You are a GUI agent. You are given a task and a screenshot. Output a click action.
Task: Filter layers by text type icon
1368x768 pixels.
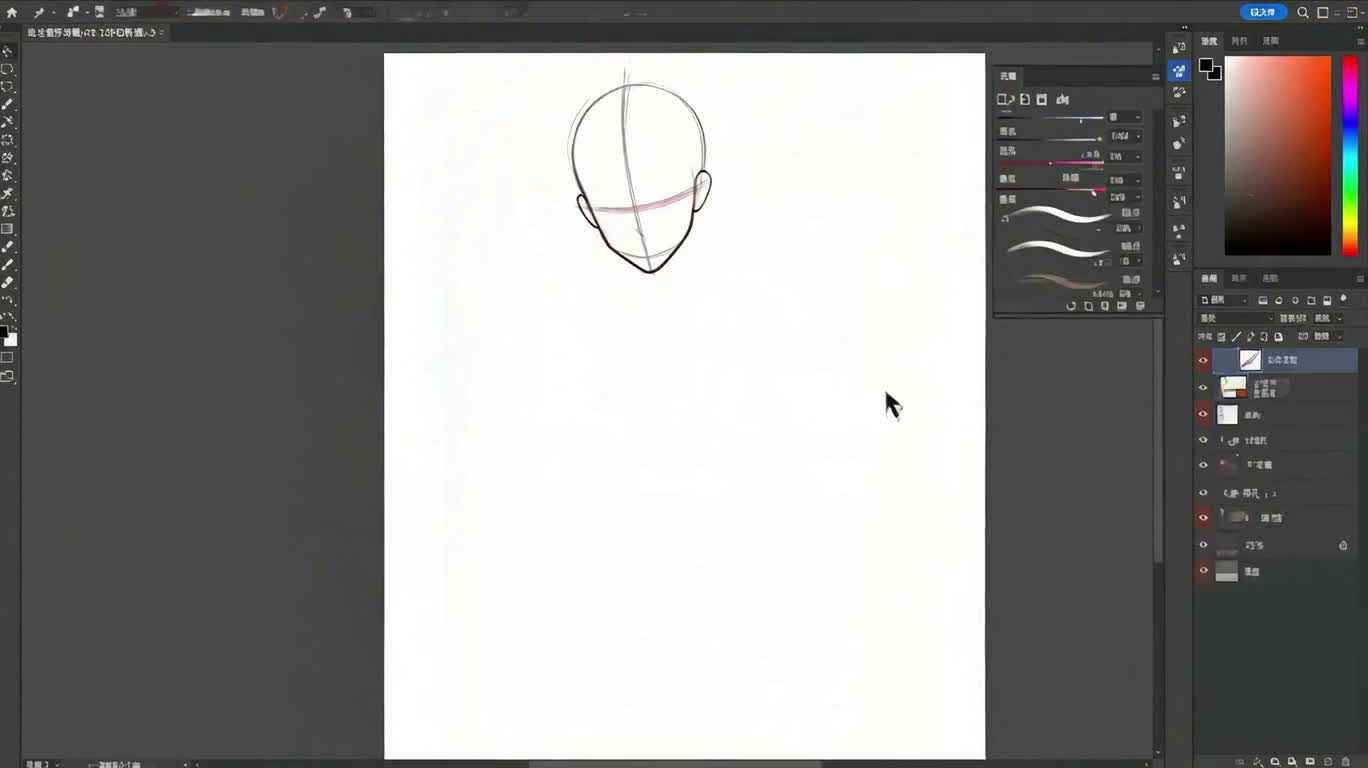pos(1295,301)
